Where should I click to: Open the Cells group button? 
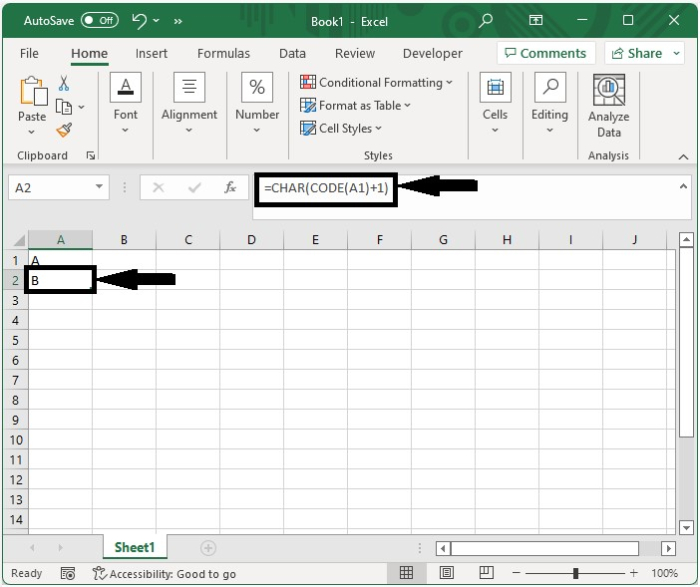(x=495, y=104)
